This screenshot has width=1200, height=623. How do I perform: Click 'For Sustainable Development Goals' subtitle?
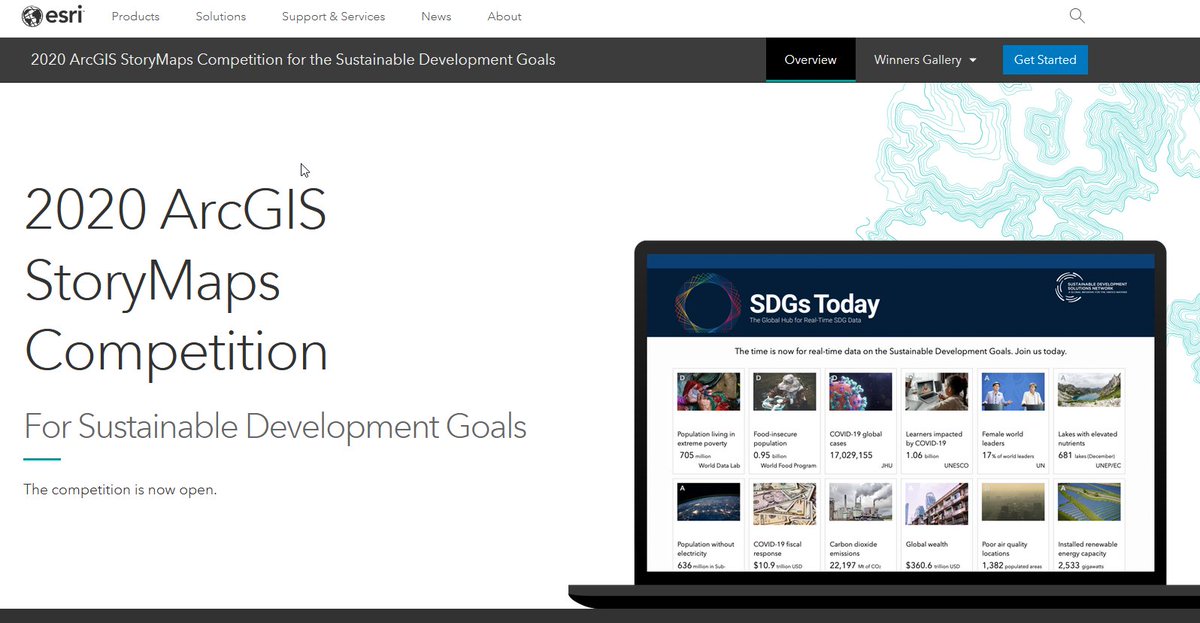pyautogui.click(x=275, y=427)
